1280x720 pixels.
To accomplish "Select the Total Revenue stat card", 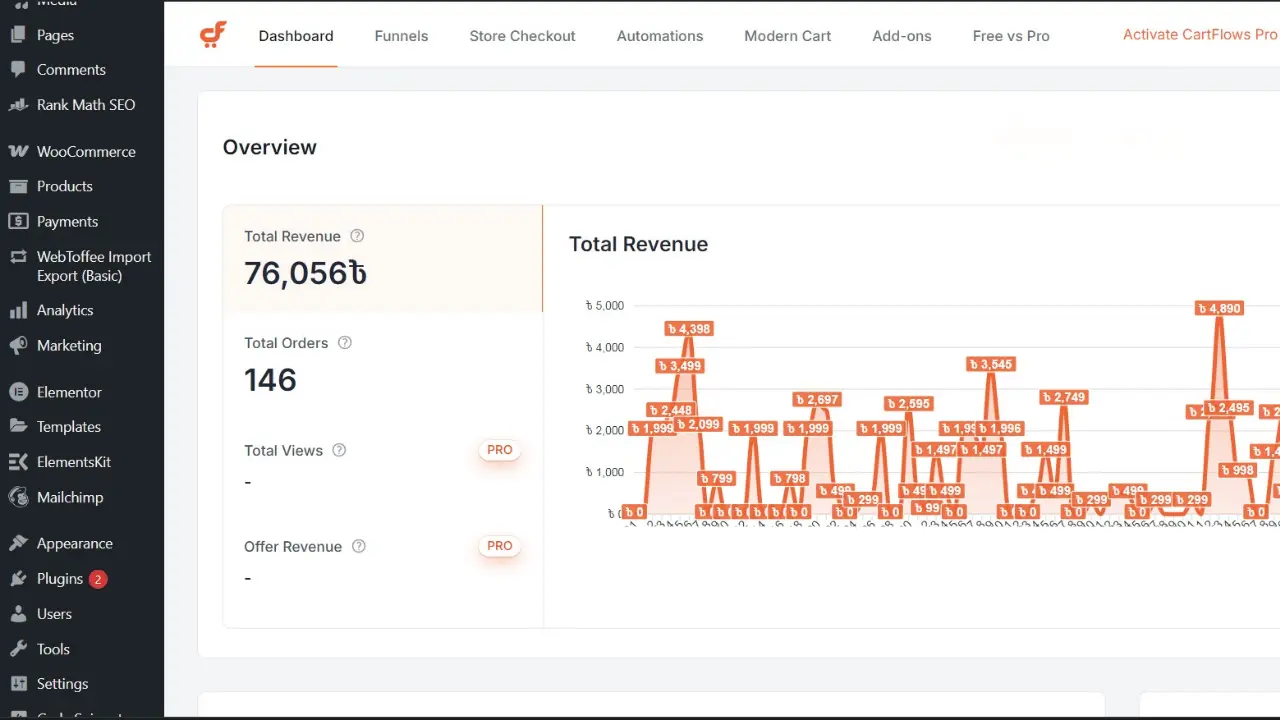I will [382, 259].
